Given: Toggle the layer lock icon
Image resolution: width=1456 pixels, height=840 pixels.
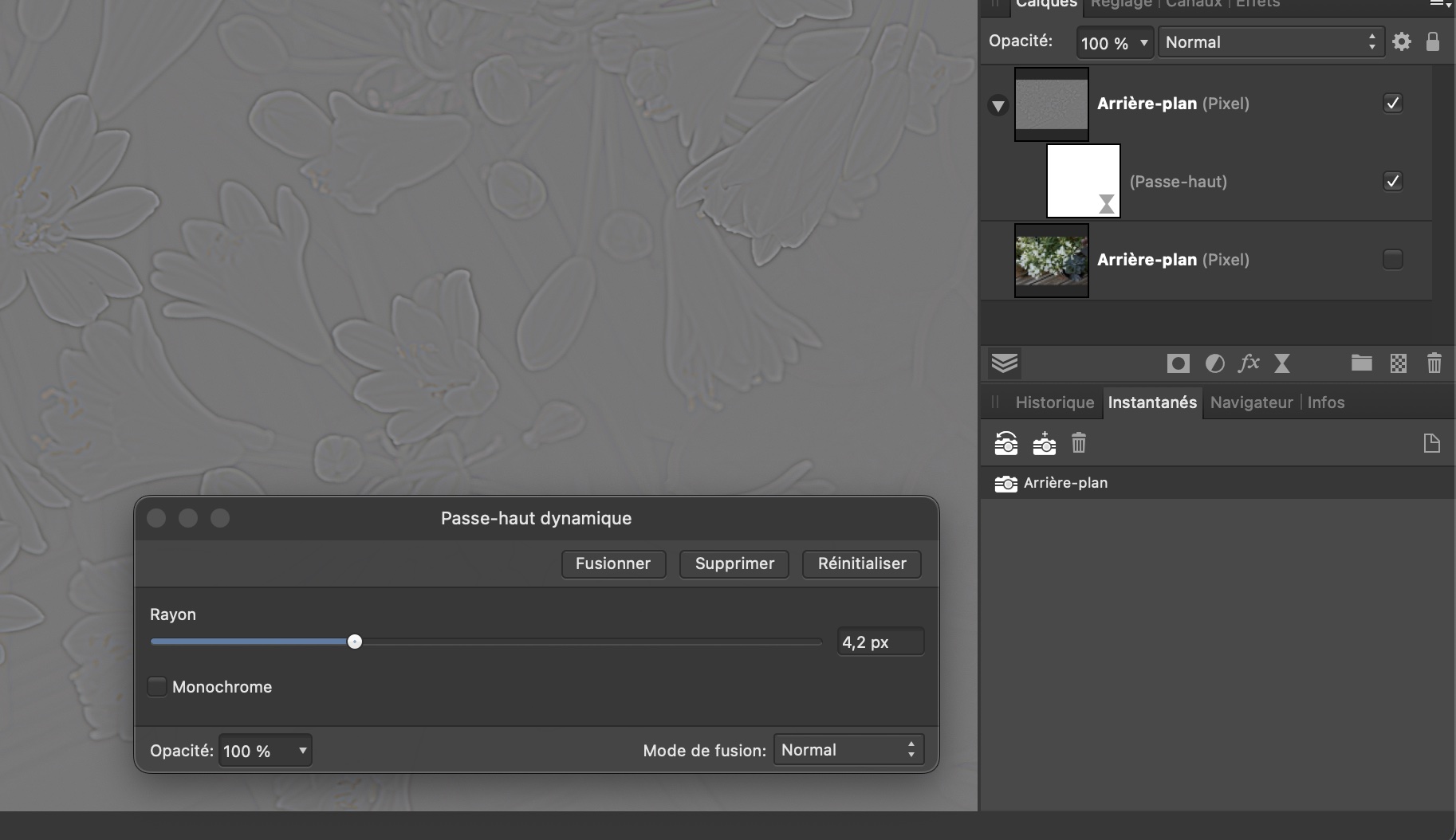Looking at the screenshot, I should (x=1433, y=41).
